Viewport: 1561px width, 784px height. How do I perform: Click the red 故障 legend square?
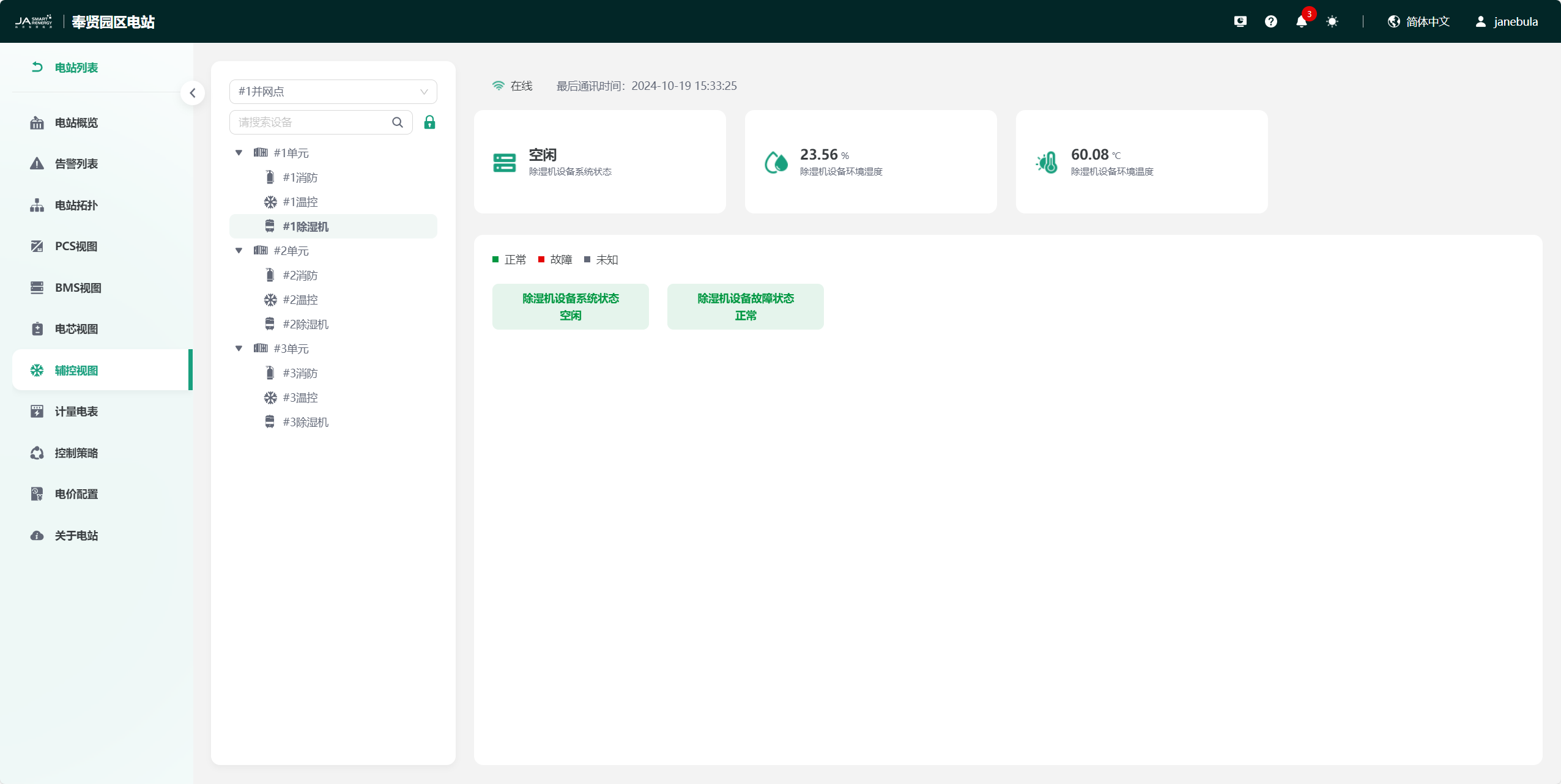click(541, 260)
